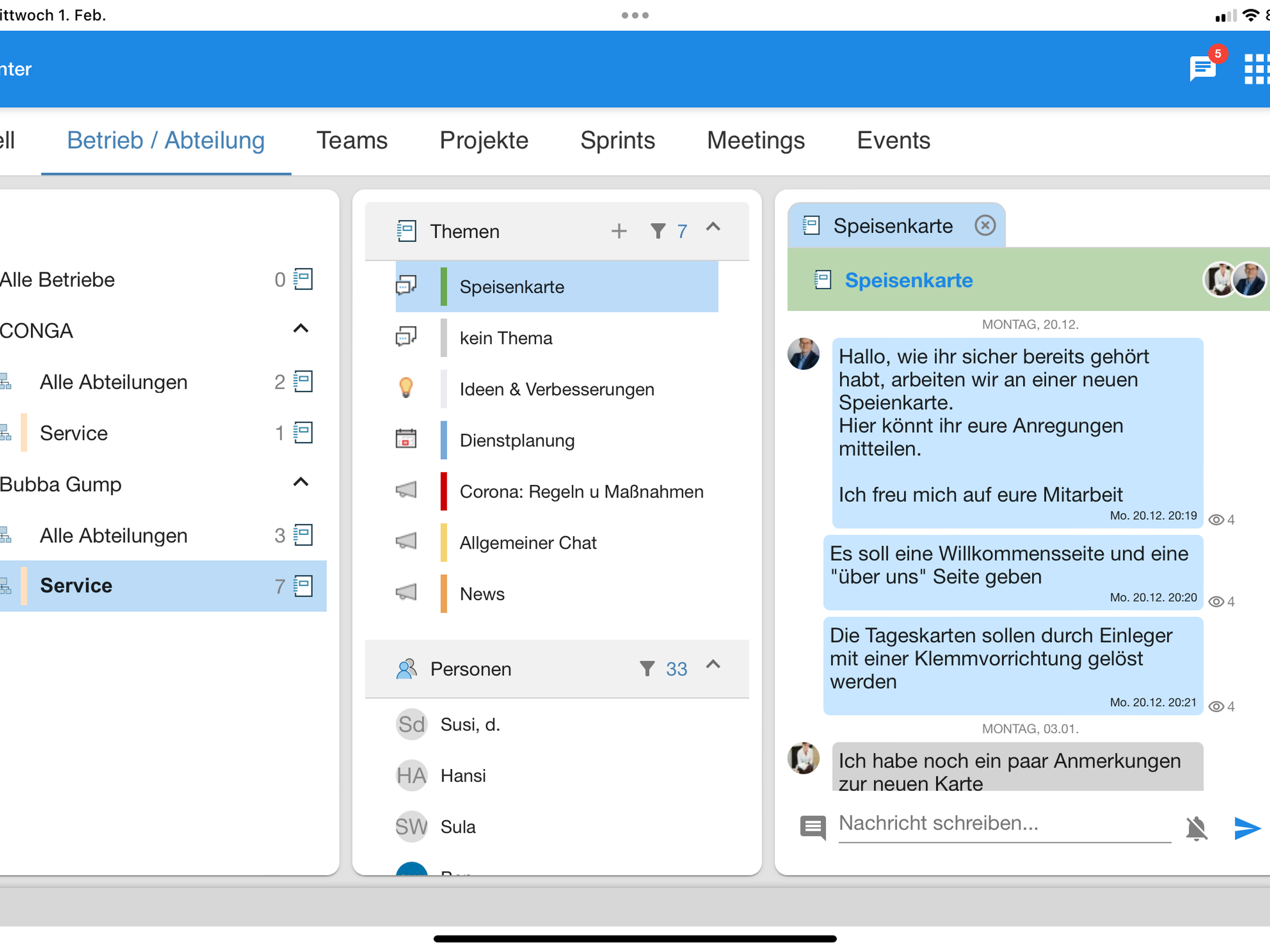This screenshot has height=952, width=1270.
Task: Select the Dienstplanung topic
Action: [x=557, y=440]
